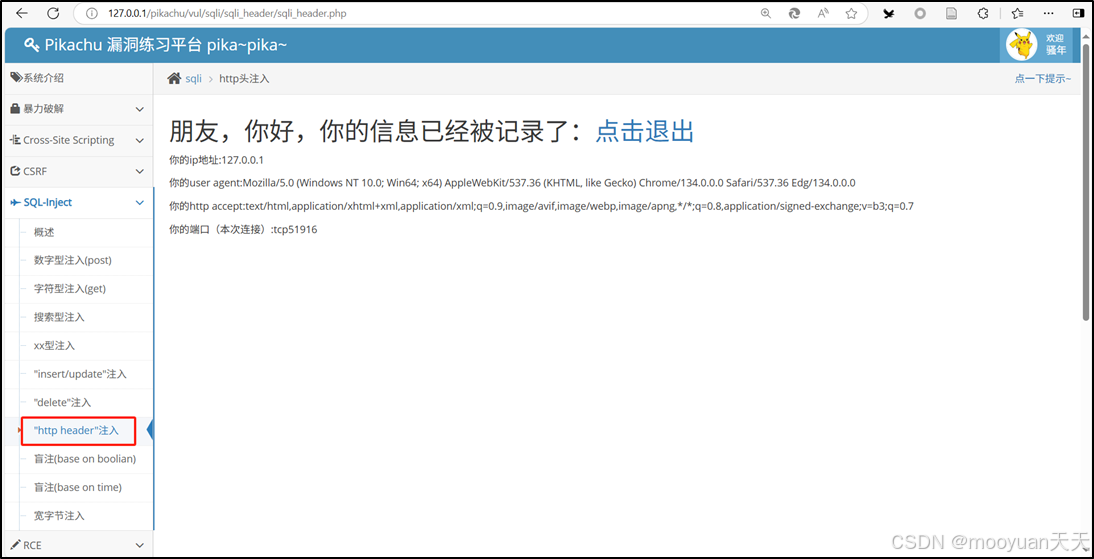The height and width of the screenshot is (559, 1094).
Task: Collapse the SQL-Inject menu chevron
Action: click(140, 202)
